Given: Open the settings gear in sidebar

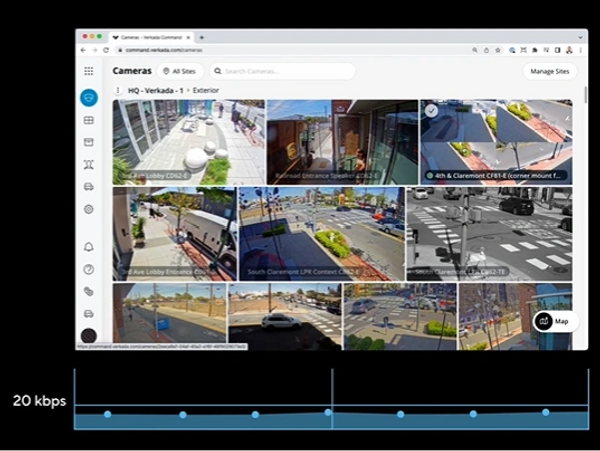Looking at the screenshot, I should coord(88,209).
